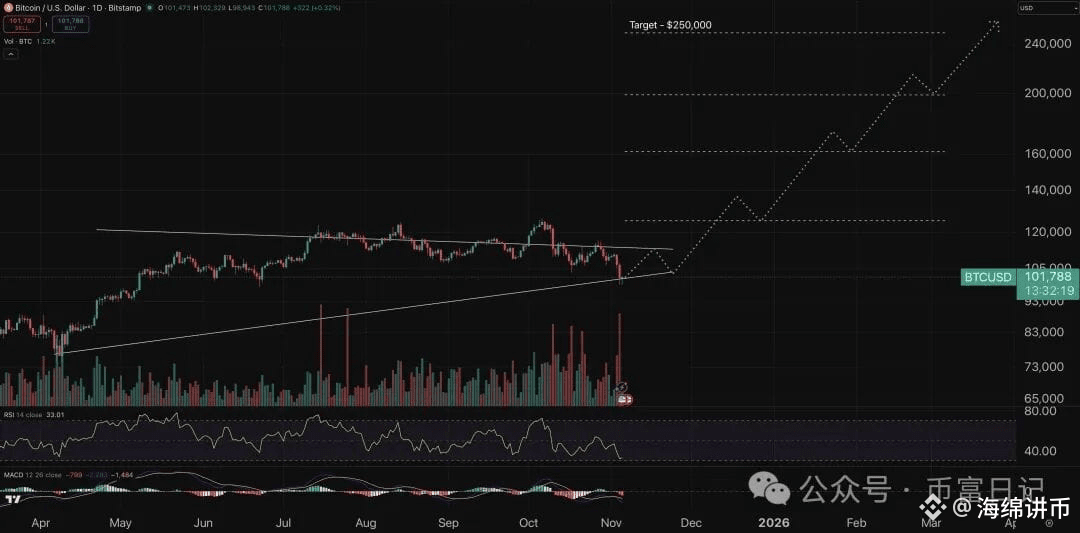Click the TradingView logo
The height and width of the screenshot is (533, 1080).
12,499
